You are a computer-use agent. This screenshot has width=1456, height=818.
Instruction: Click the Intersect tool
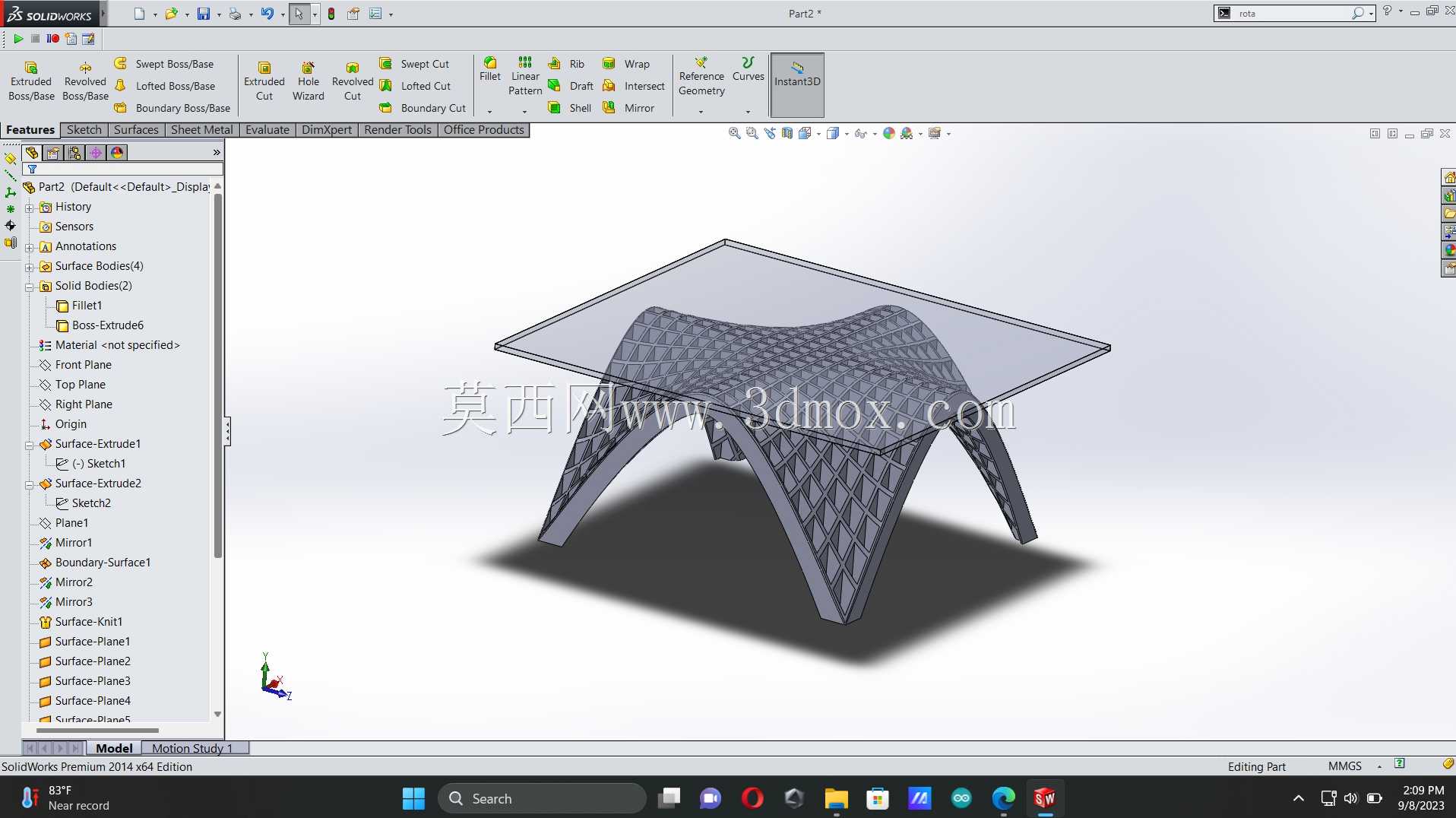click(x=634, y=86)
